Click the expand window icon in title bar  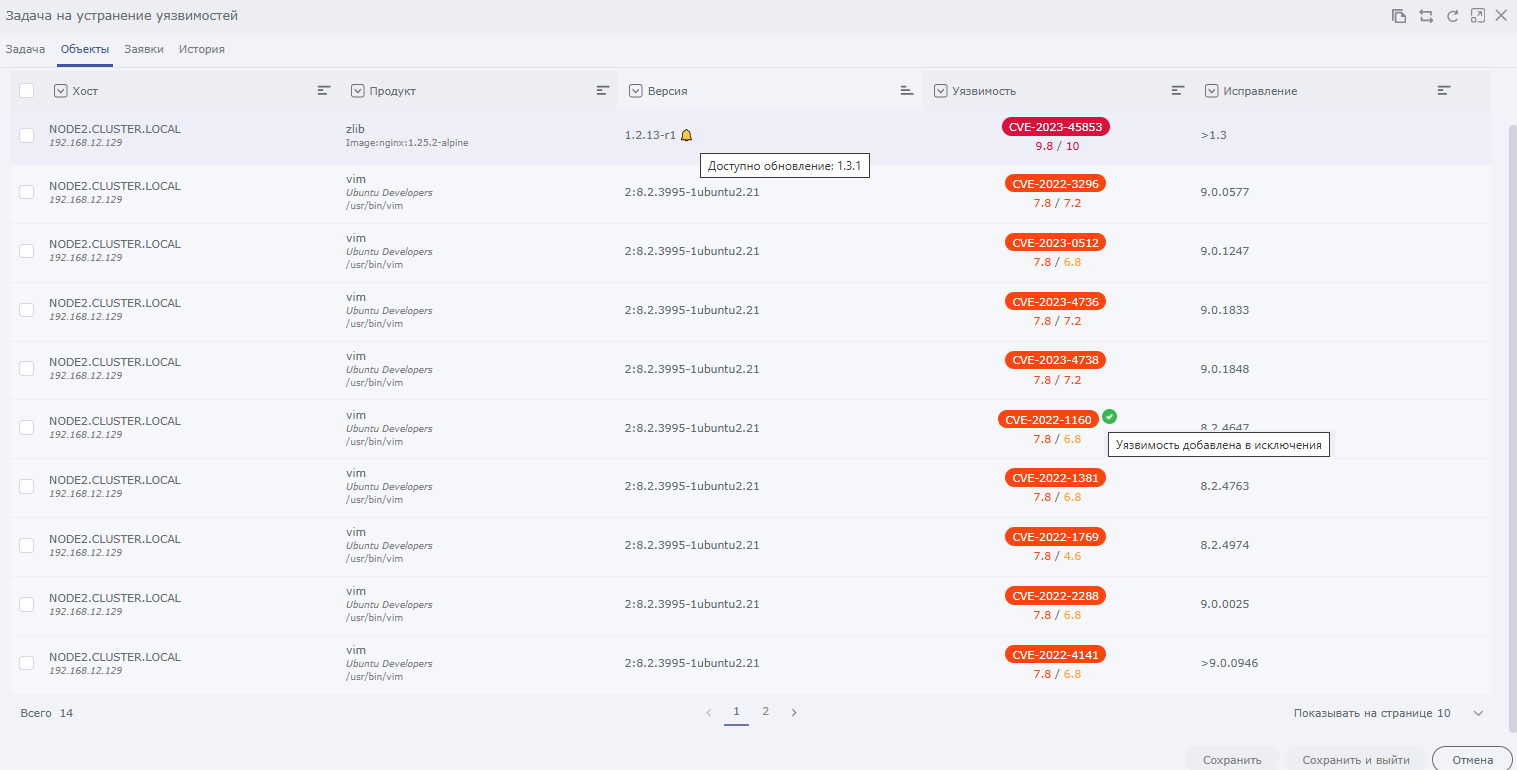click(1477, 16)
